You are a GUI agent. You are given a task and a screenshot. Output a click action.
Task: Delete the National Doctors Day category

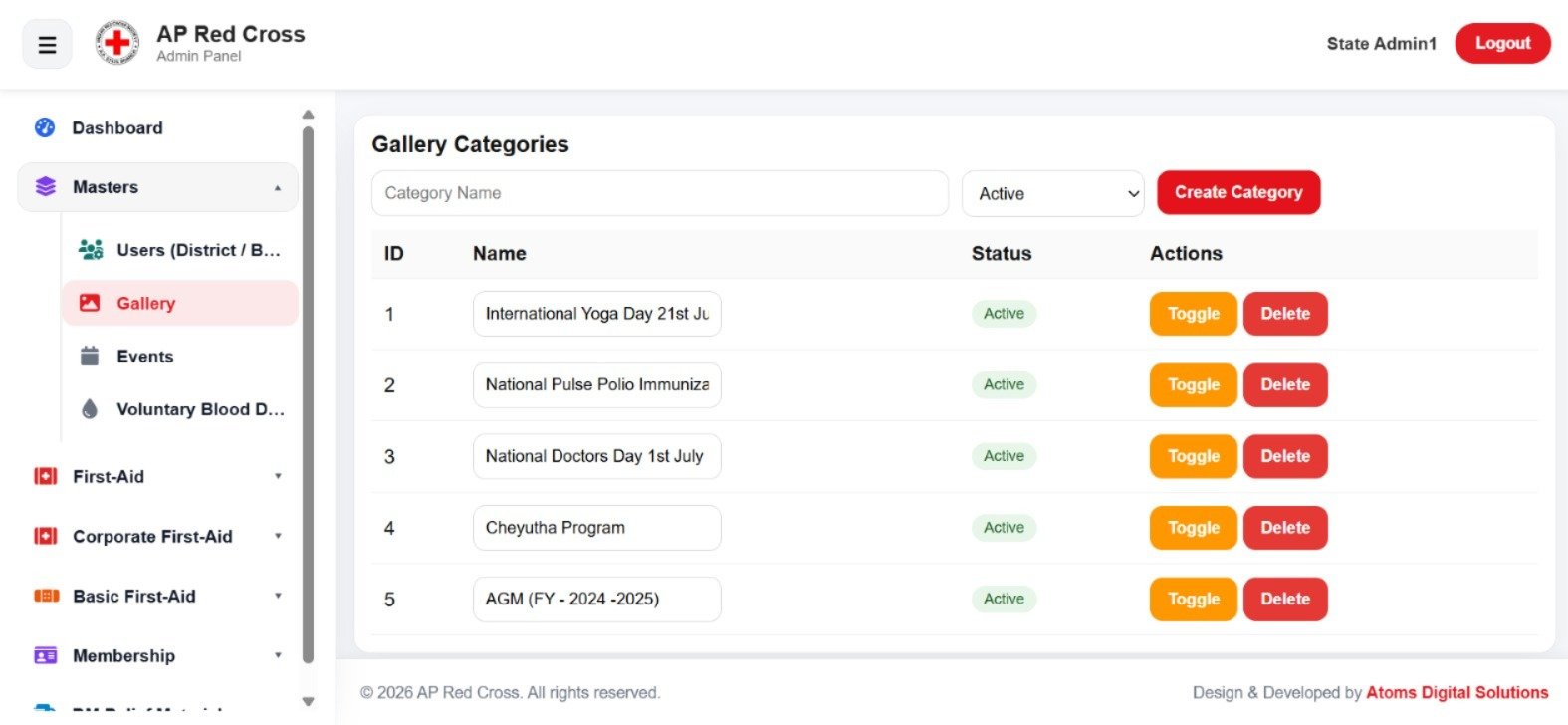[x=1285, y=456]
